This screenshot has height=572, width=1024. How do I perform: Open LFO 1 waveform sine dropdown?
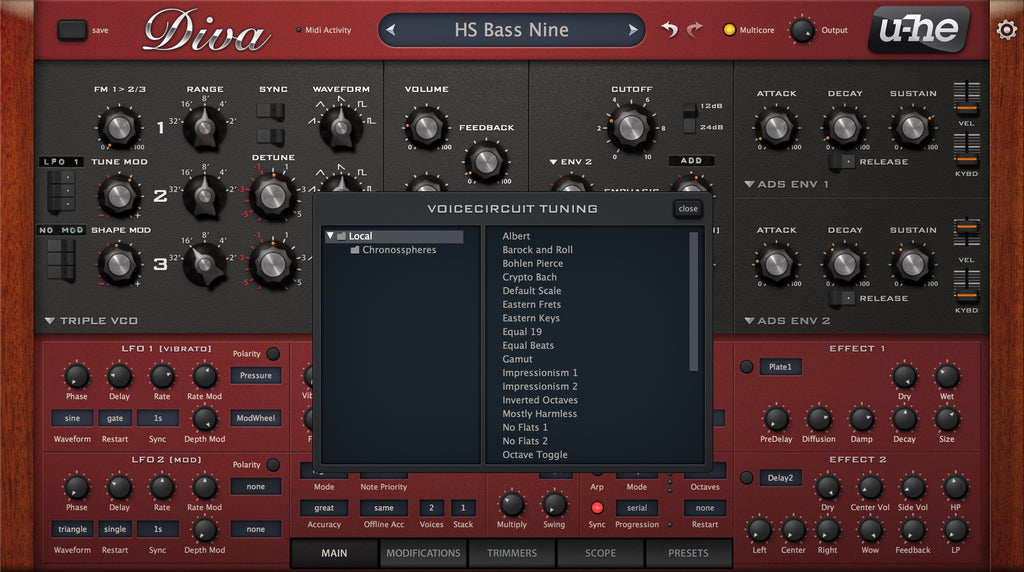coord(72,418)
